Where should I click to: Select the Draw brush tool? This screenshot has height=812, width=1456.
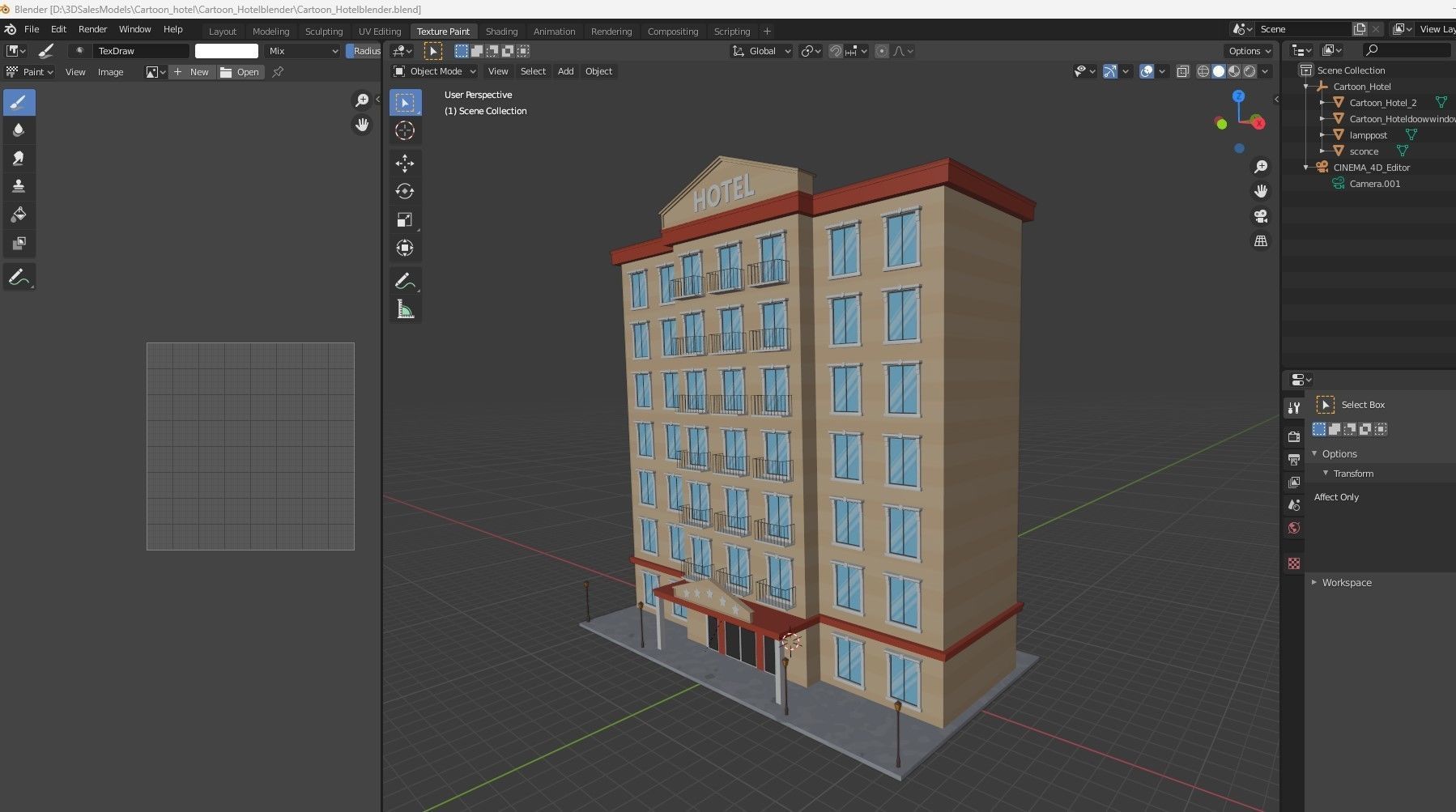[x=19, y=103]
